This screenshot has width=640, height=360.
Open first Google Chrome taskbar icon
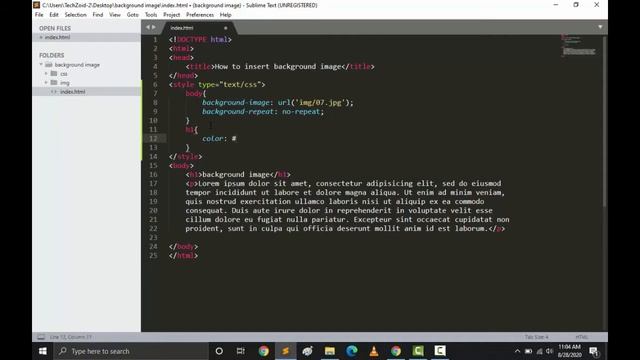coord(264,351)
